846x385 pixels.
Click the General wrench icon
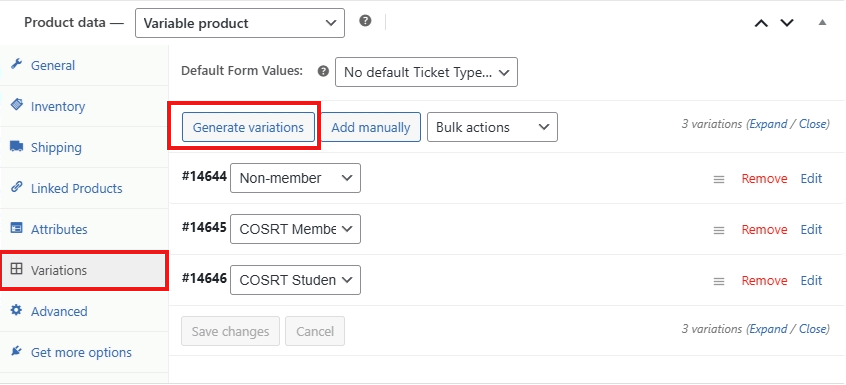(x=17, y=64)
